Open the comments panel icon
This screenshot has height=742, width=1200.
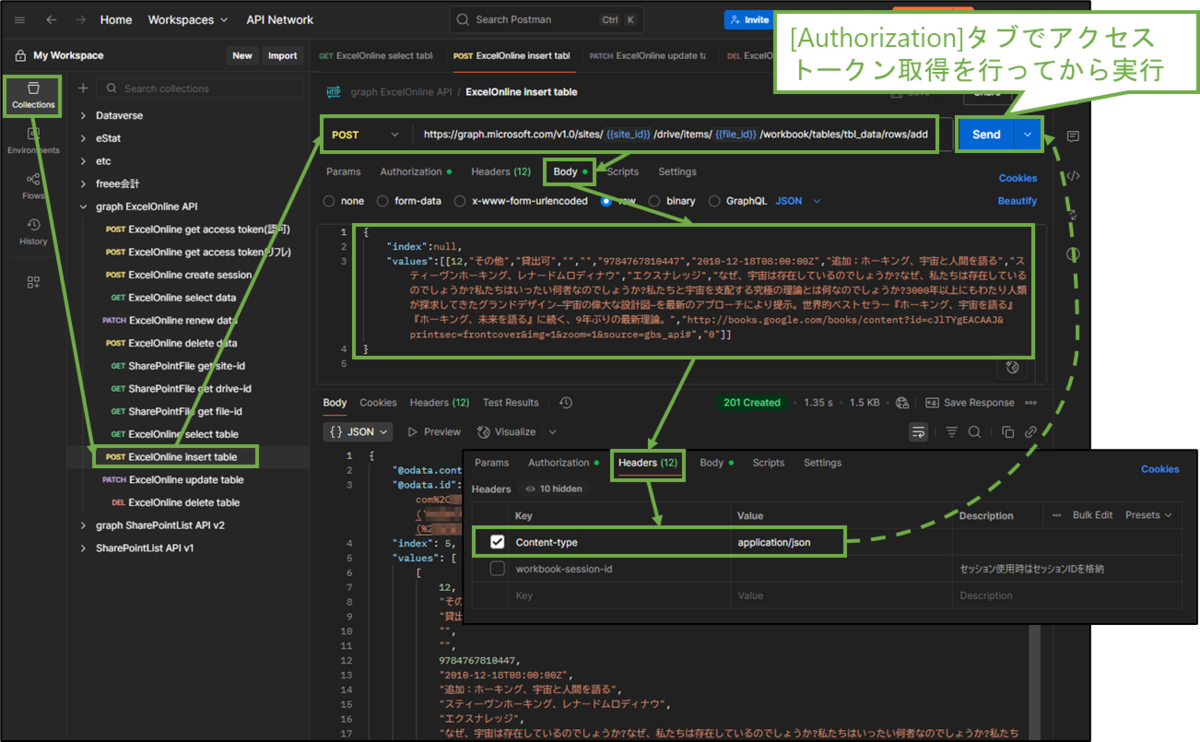tap(1073, 134)
